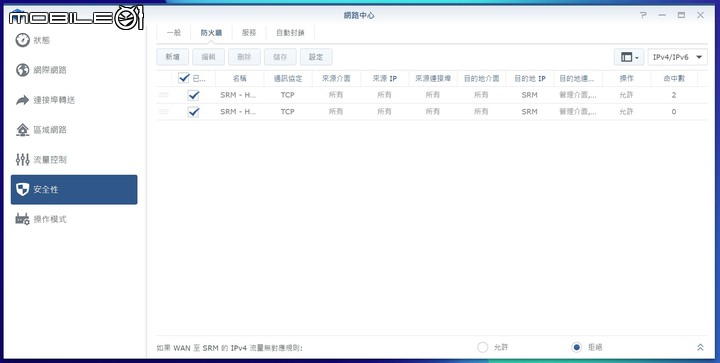720x363 pixels.
Task: Click the 命中數 column header
Action: click(x=674, y=78)
